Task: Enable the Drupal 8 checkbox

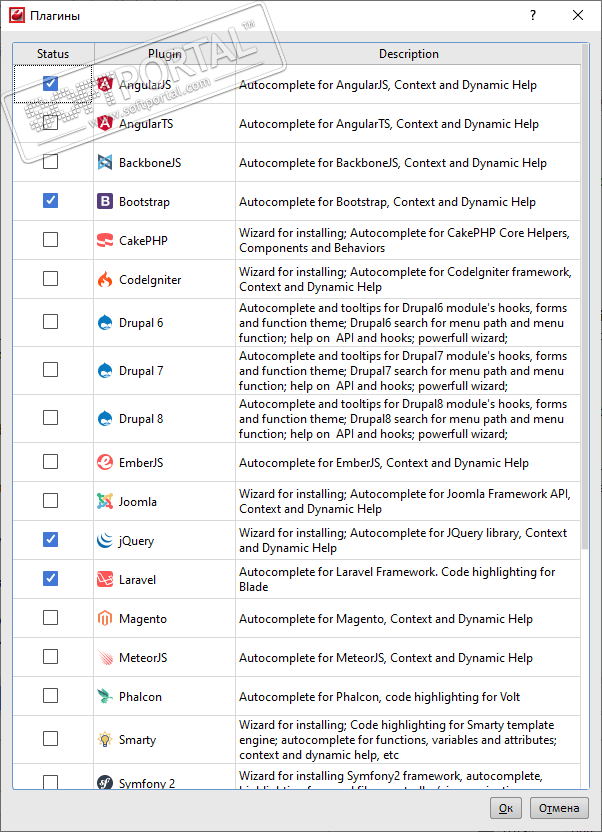Action: click(50, 418)
